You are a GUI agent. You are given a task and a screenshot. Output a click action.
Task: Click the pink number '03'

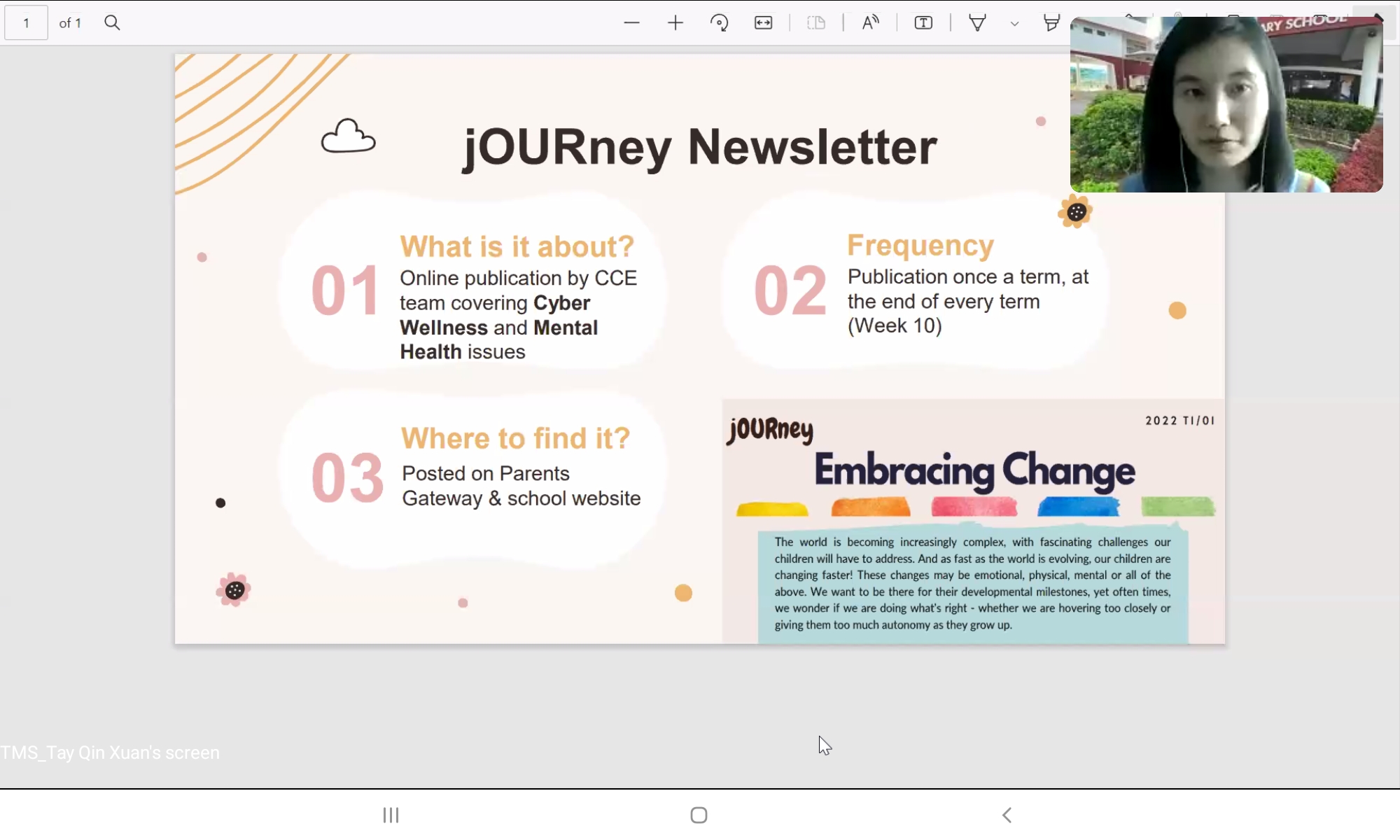click(x=347, y=478)
